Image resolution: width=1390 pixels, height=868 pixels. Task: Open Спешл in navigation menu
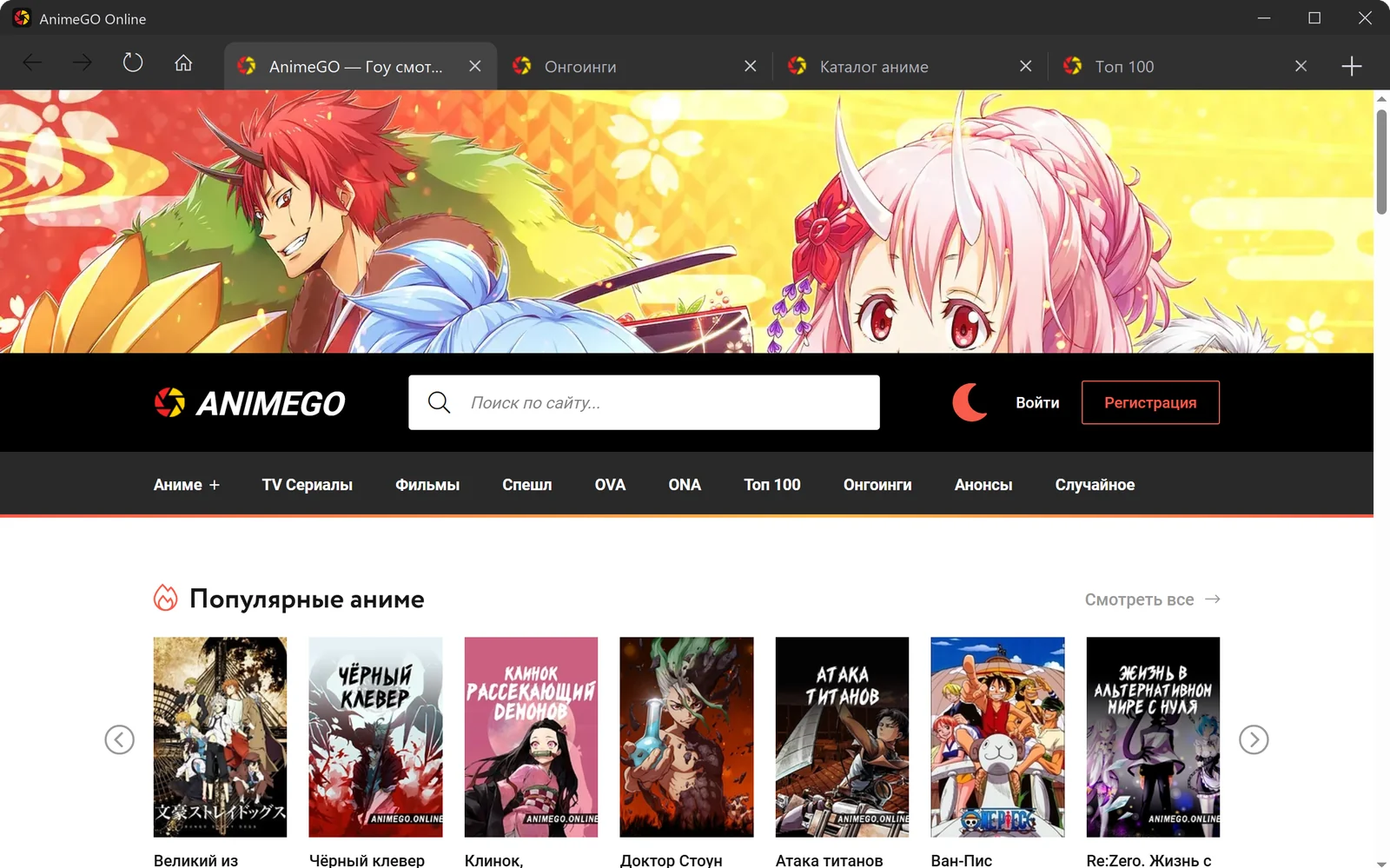pyautogui.click(x=527, y=485)
